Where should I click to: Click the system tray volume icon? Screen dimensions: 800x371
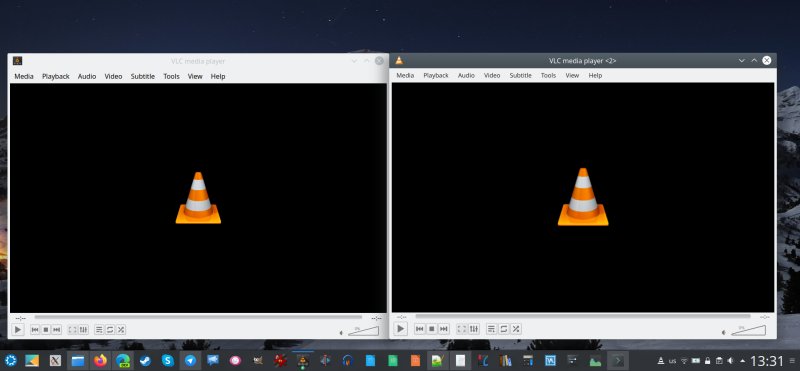[x=731, y=361]
